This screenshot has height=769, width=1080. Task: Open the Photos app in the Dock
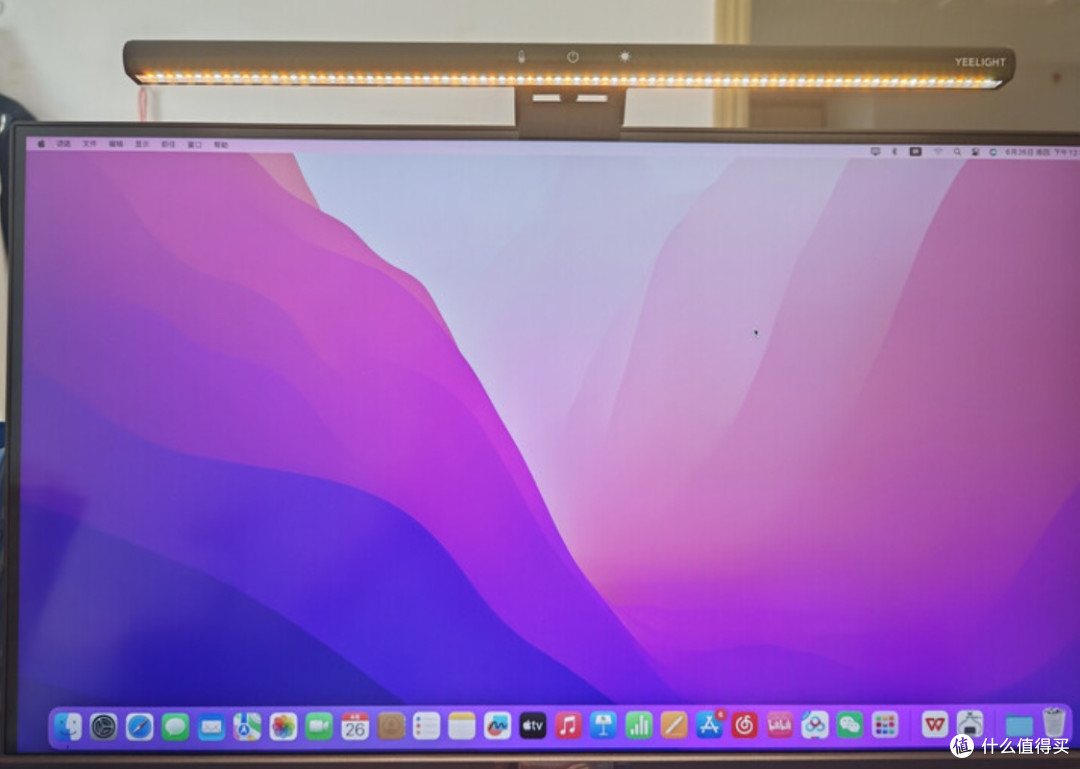(283, 726)
